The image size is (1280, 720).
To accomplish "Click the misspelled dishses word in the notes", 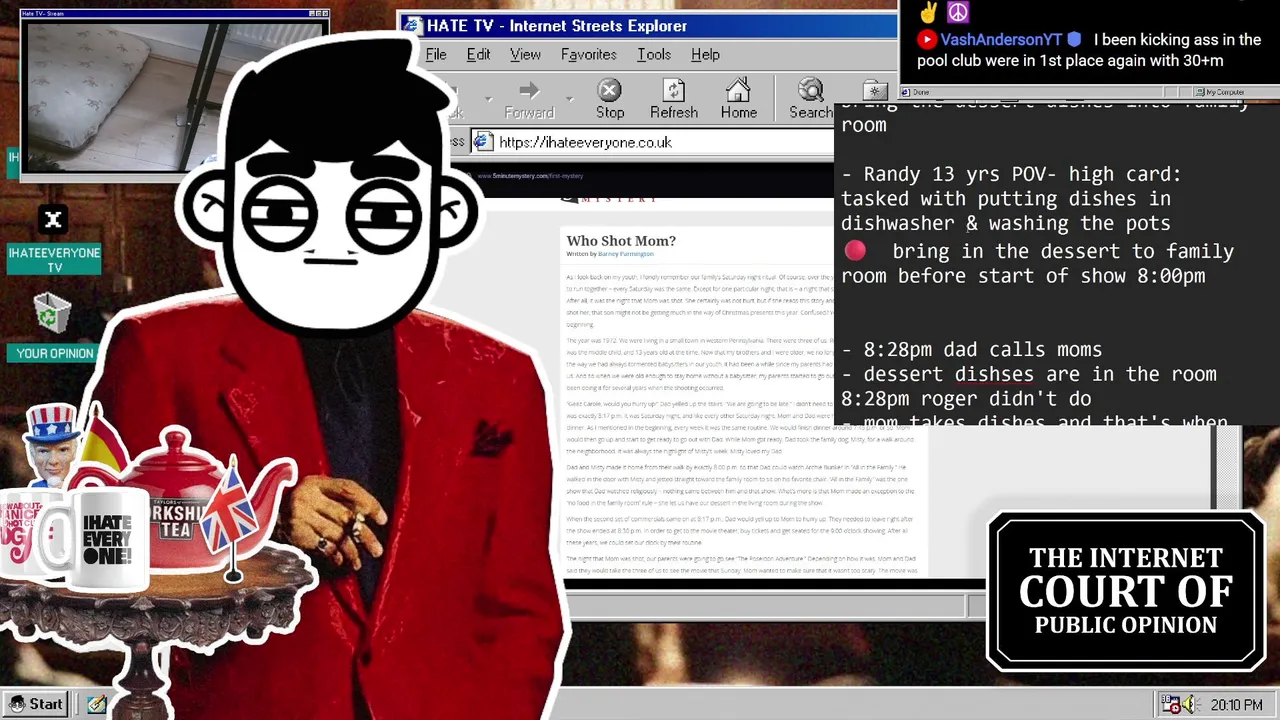I will pyautogui.click(x=994, y=374).
